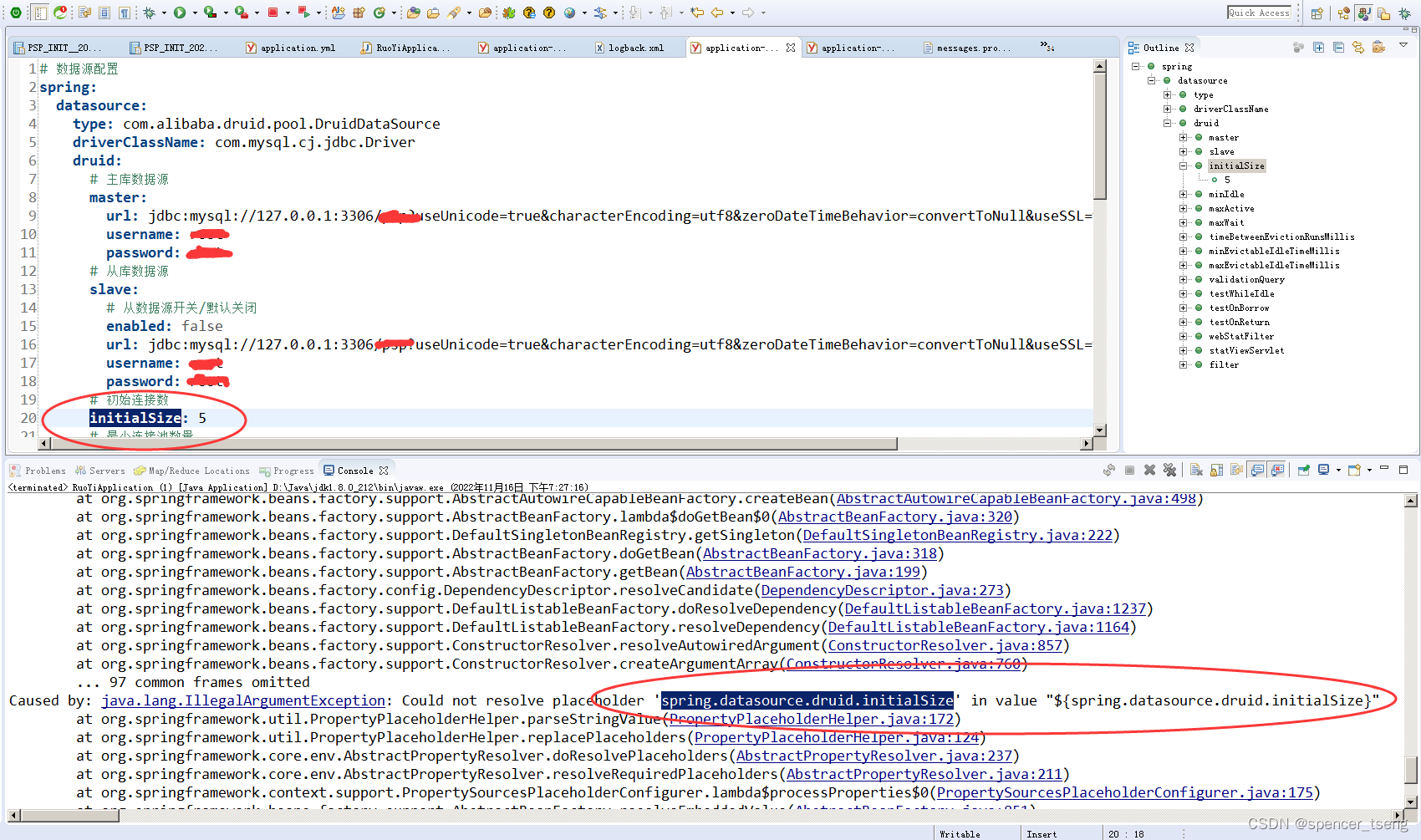Open DependencyDescriptor.java:273 stack trace link
This screenshot has width=1421, height=840.
point(882,590)
